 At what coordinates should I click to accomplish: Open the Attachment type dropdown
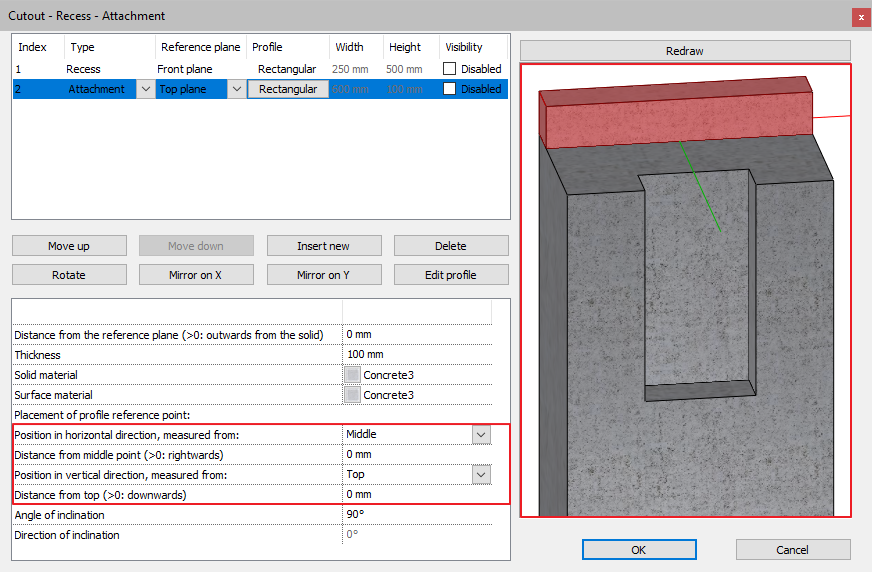pos(145,89)
